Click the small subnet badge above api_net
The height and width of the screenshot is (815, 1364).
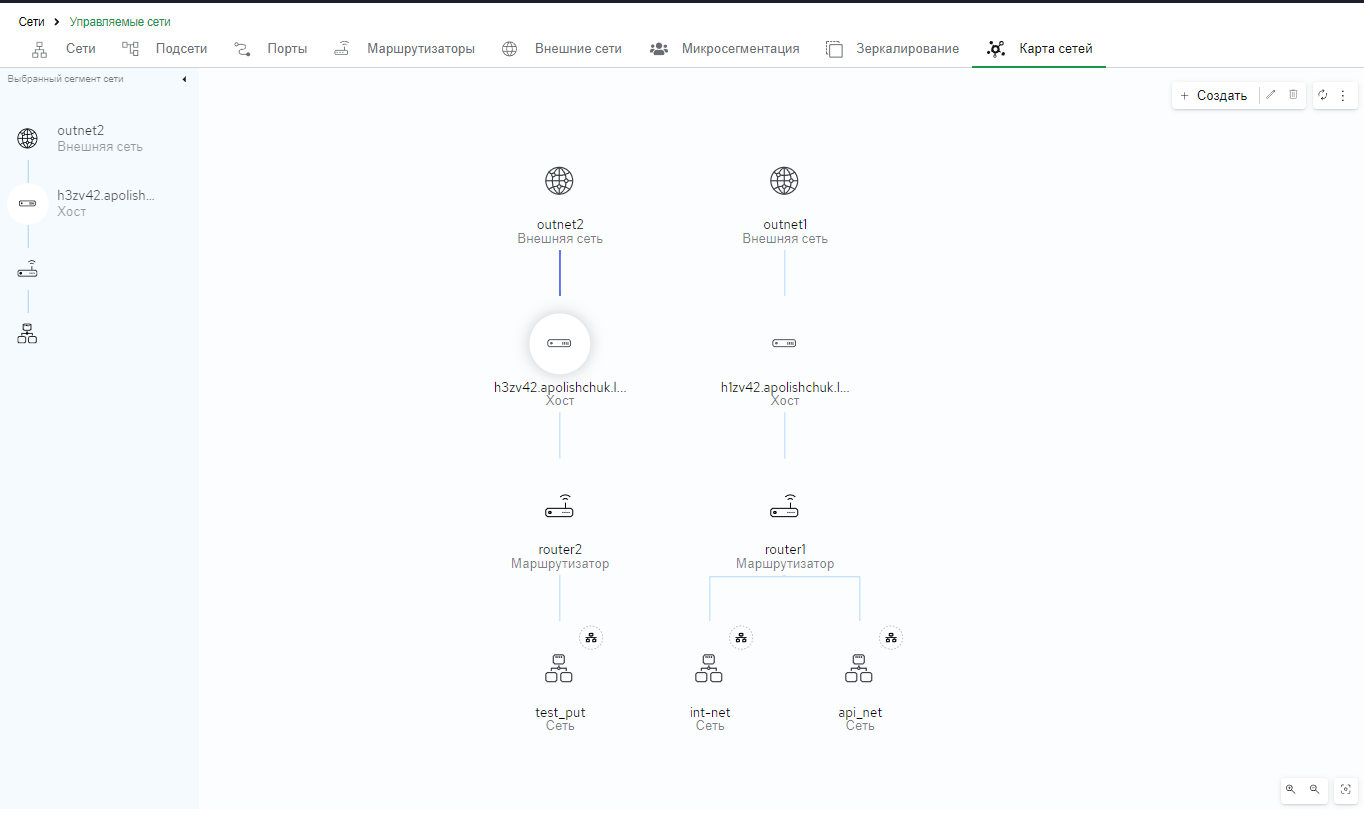click(x=891, y=637)
